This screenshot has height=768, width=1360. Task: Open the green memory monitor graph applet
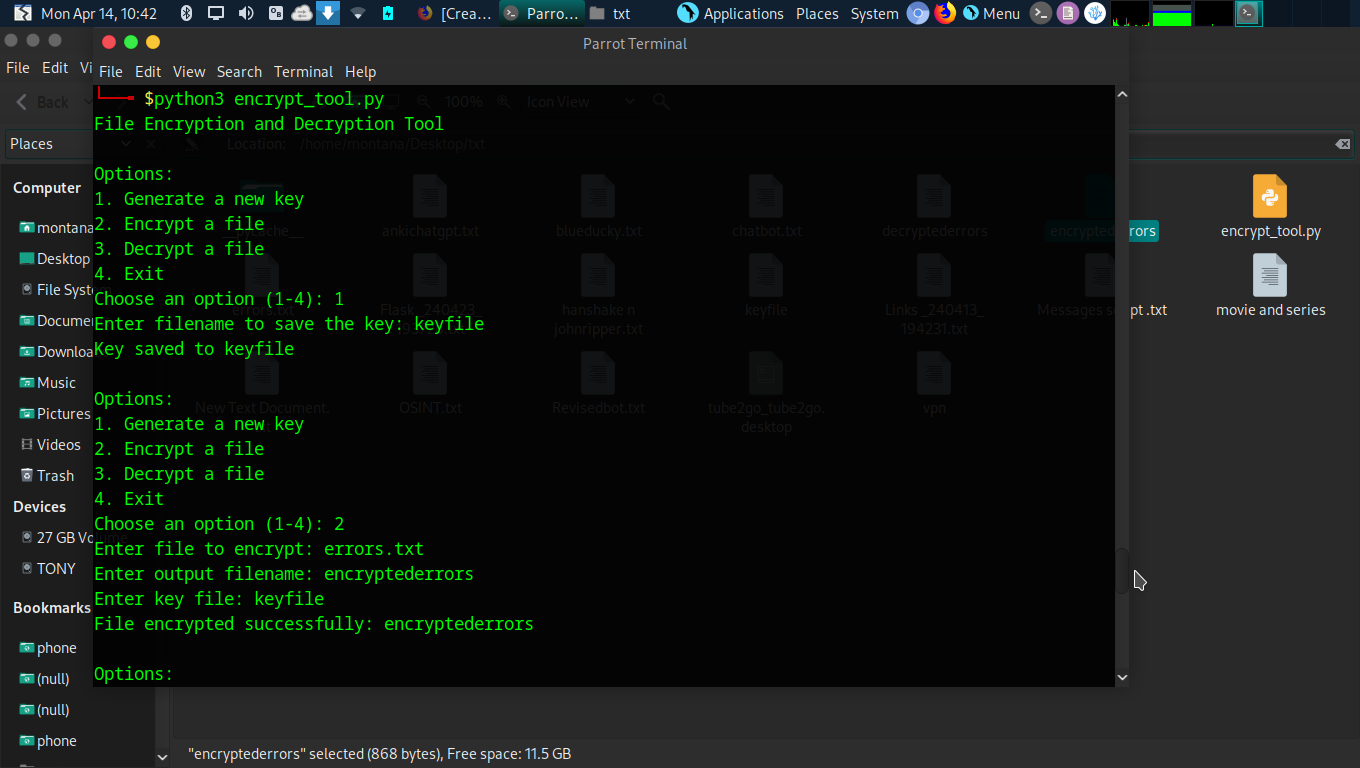pyautogui.click(x=1172, y=14)
